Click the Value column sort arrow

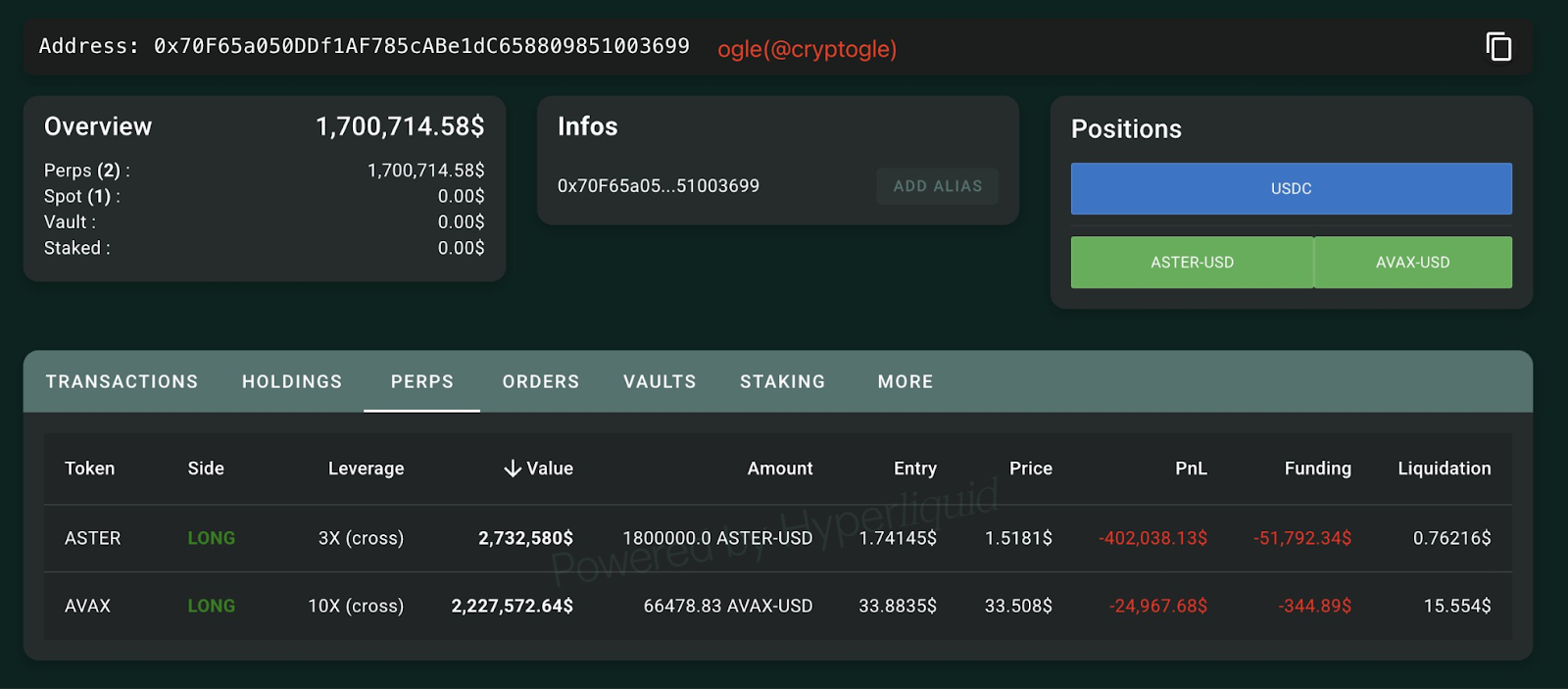pyautogui.click(x=513, y=468)
